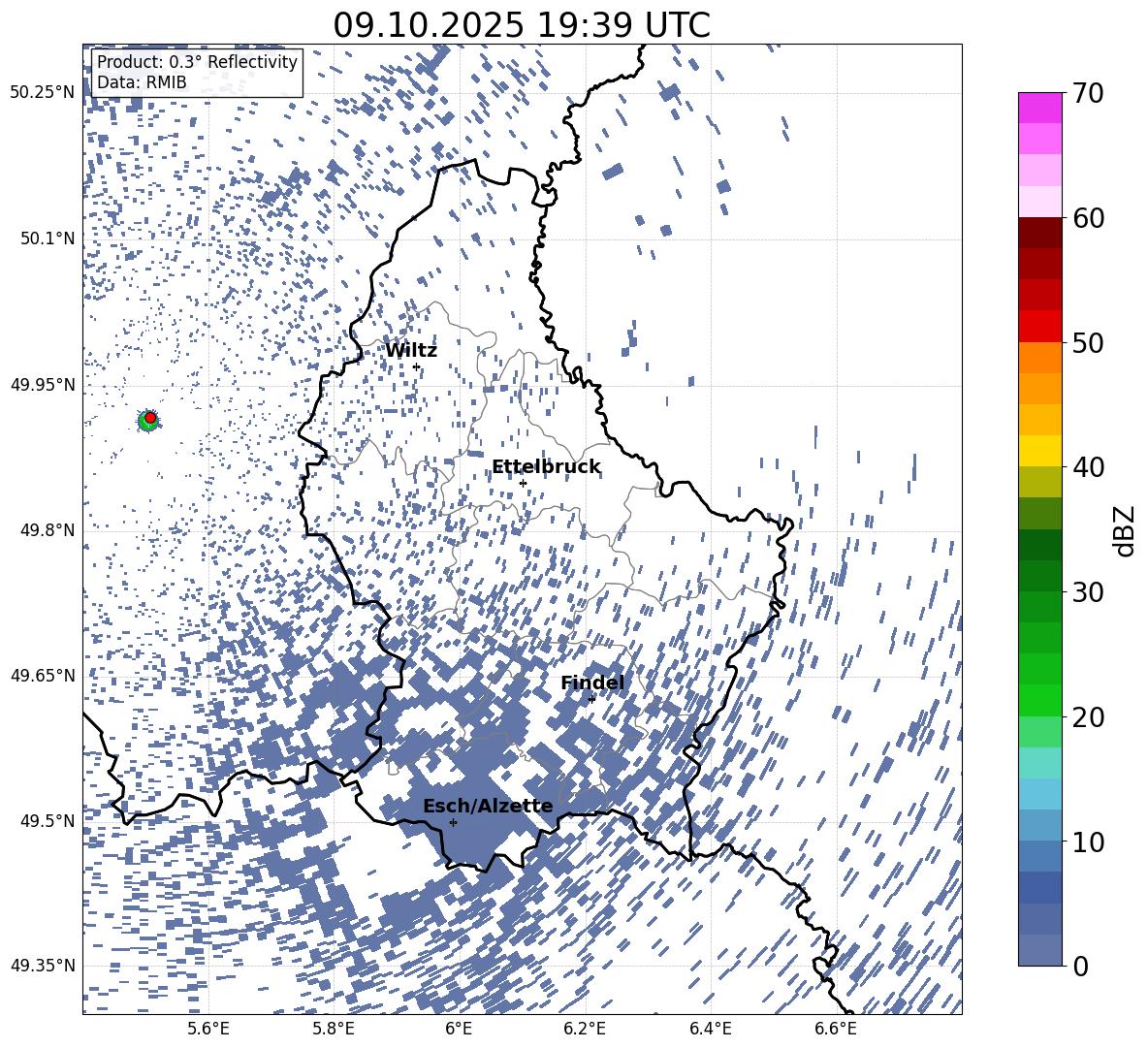This screenshot has height=1048, width=1148.
Task: Click the colorbar tick label 50
Action: pyautogui.click(x=1088, y=342)
